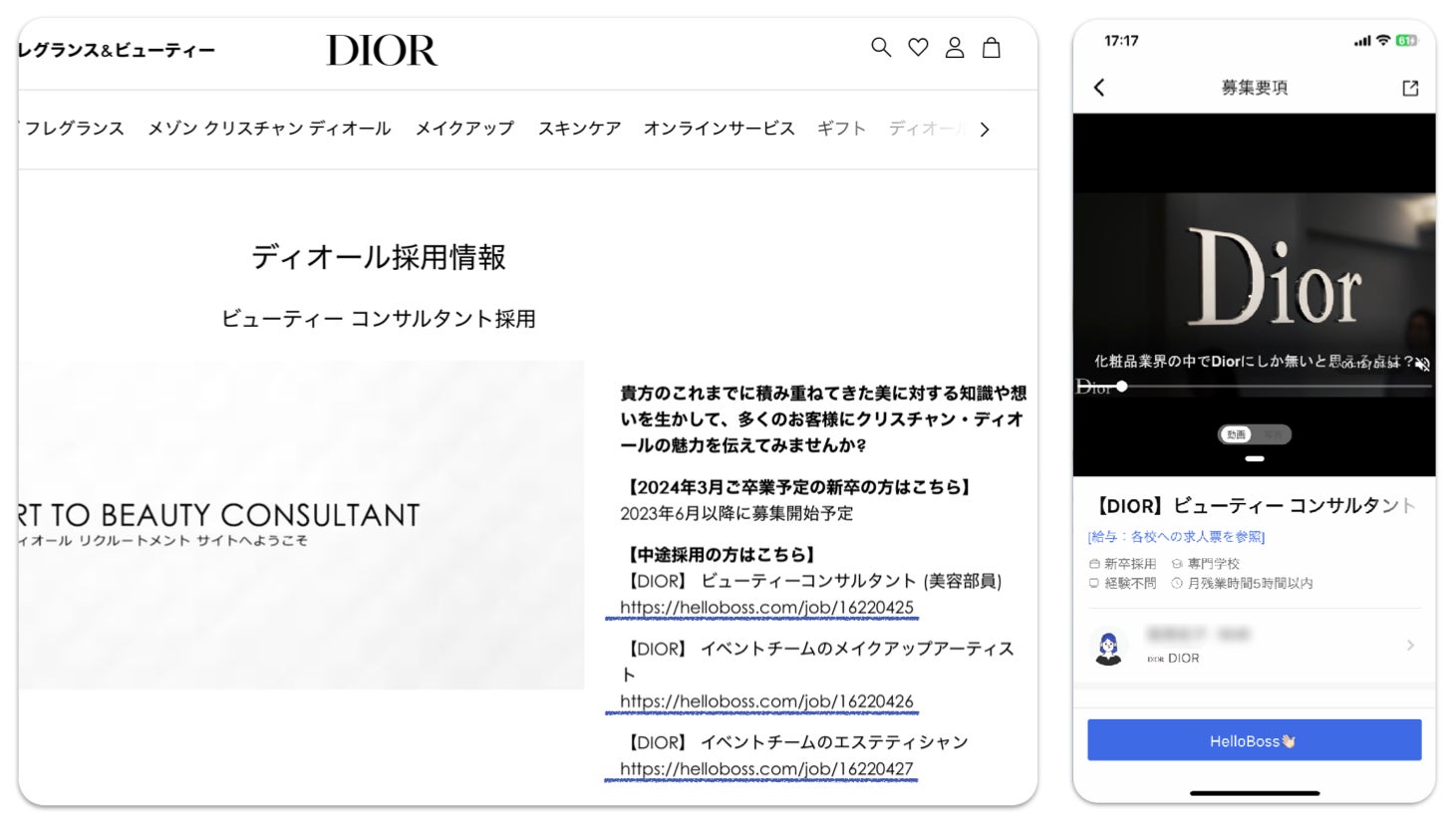1456x820 pixels.
Task: Go back with the phone's back arrow
Action: 1099,88
